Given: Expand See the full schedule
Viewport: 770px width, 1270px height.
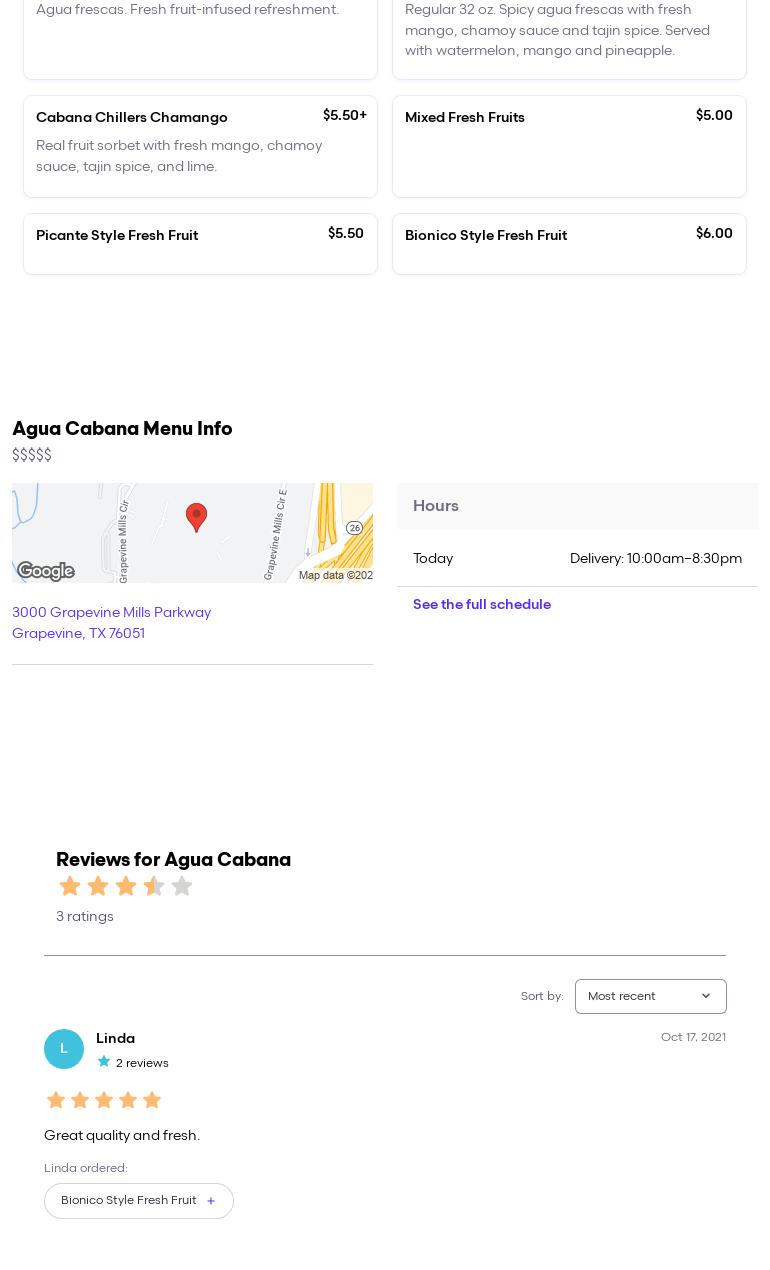Looking at the screenshot, I should point(482,605).
